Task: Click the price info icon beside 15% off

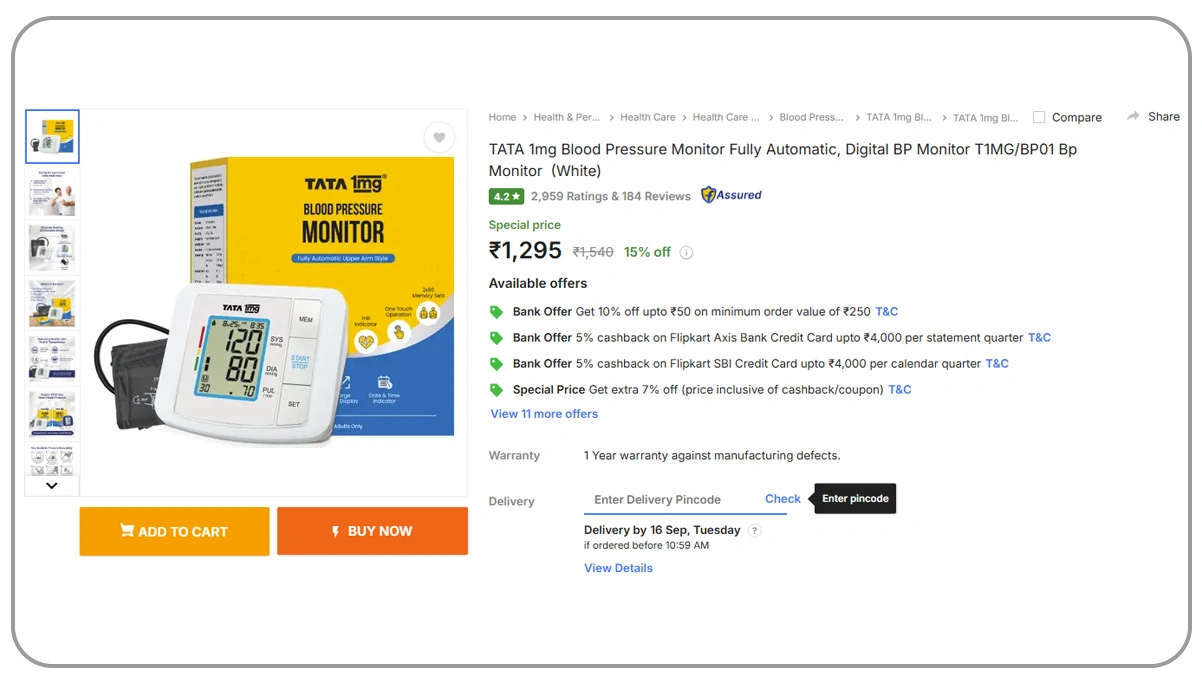Action: [686, 253]
